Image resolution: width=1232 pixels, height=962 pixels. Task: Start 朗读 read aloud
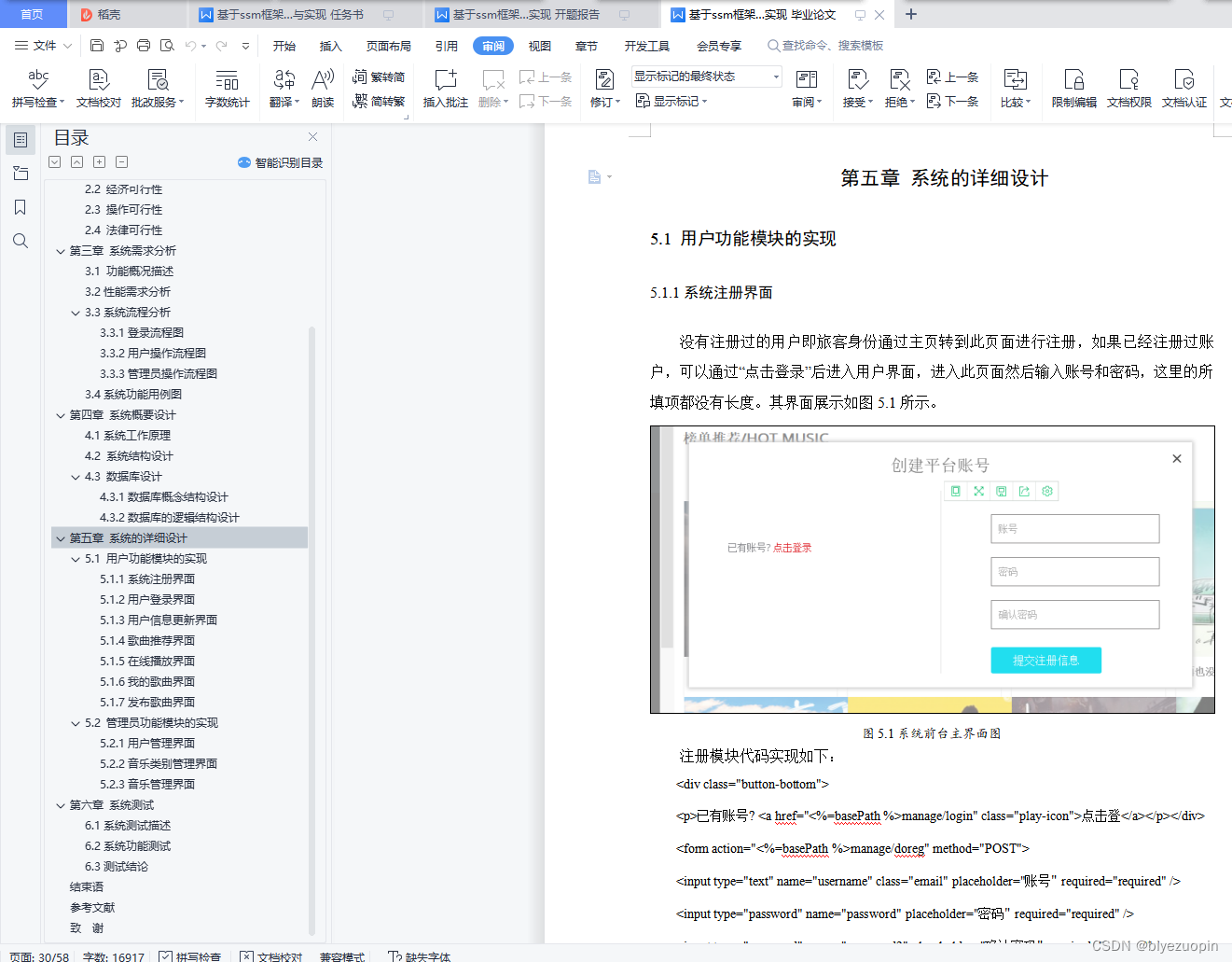coord(323,89)
